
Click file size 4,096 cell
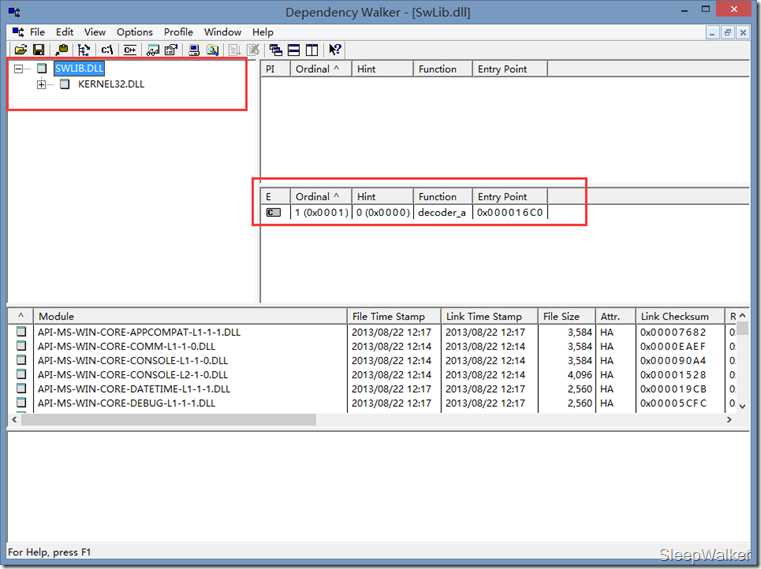(x=579, y=374)
